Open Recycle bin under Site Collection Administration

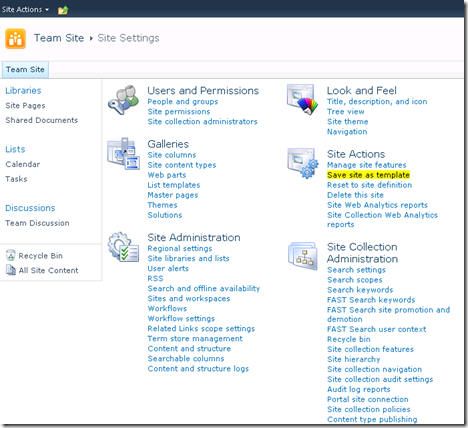tap(349, 339)
